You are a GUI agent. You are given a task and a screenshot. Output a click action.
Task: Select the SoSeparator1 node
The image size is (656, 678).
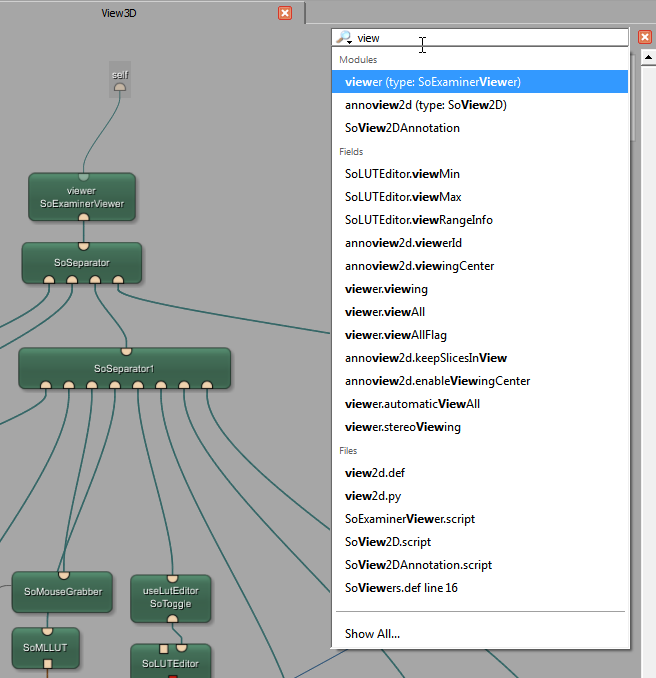coord(124,368)
